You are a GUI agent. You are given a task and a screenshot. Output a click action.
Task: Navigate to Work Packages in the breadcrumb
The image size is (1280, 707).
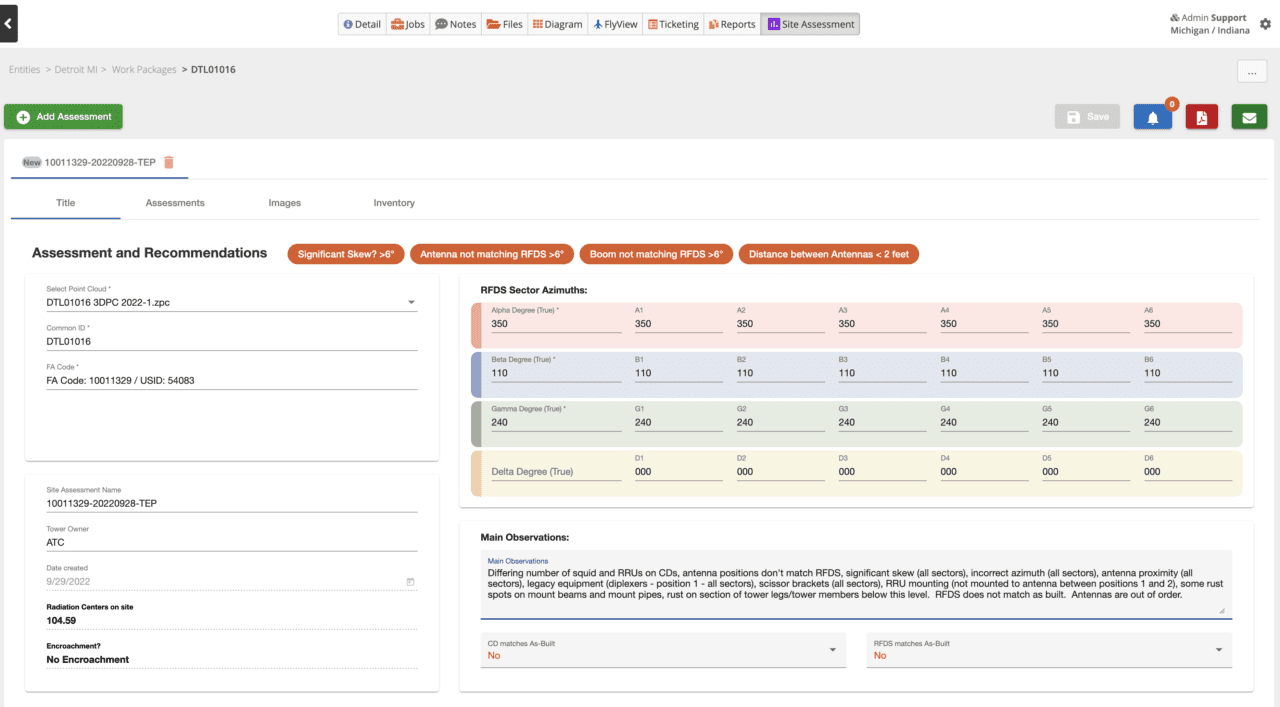coord(142,69)
